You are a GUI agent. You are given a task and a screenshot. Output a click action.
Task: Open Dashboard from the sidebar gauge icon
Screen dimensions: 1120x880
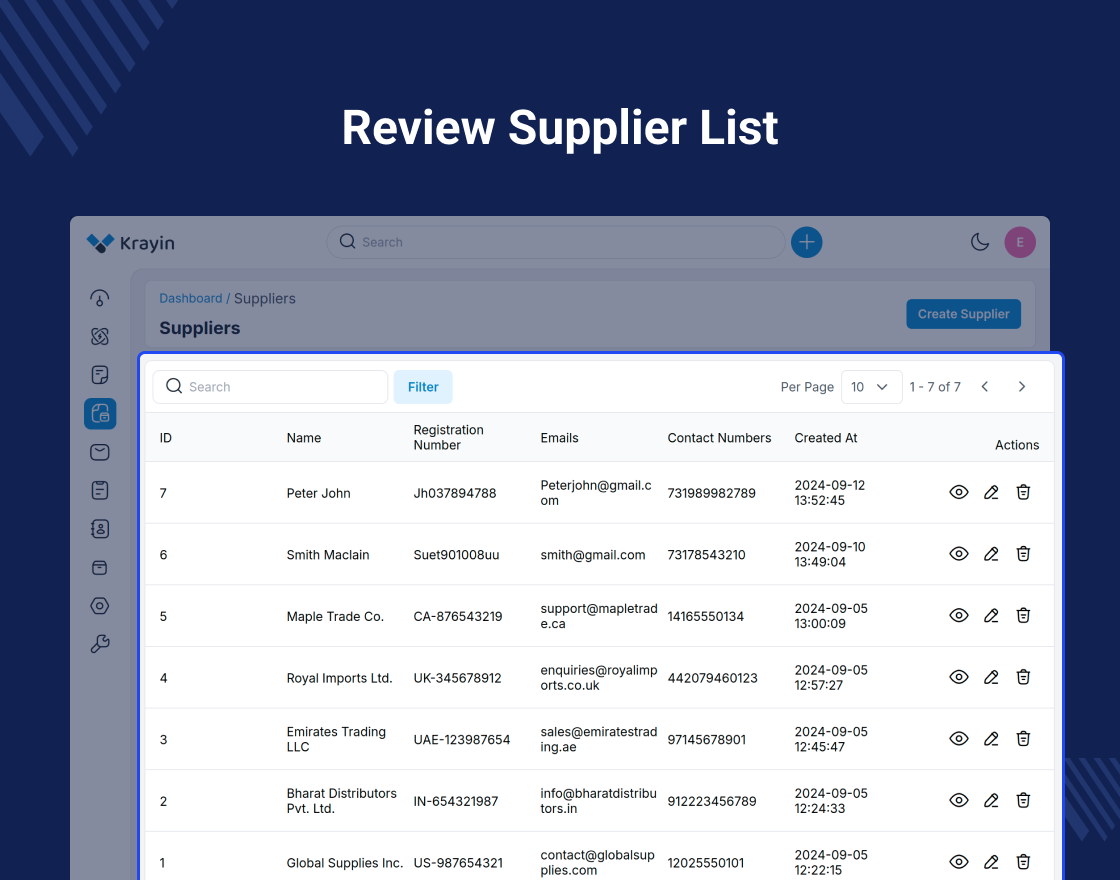tap(100, 298)
